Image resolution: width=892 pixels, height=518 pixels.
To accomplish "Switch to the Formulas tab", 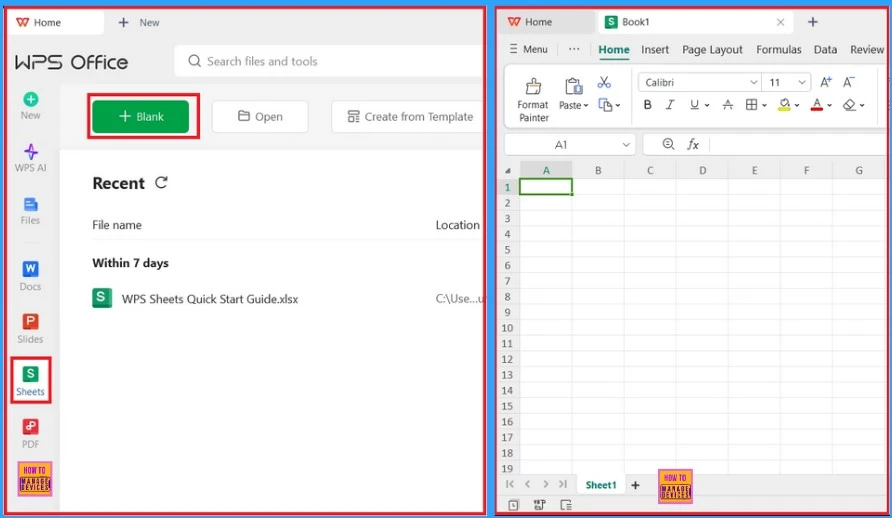I will tap(778, 49).
